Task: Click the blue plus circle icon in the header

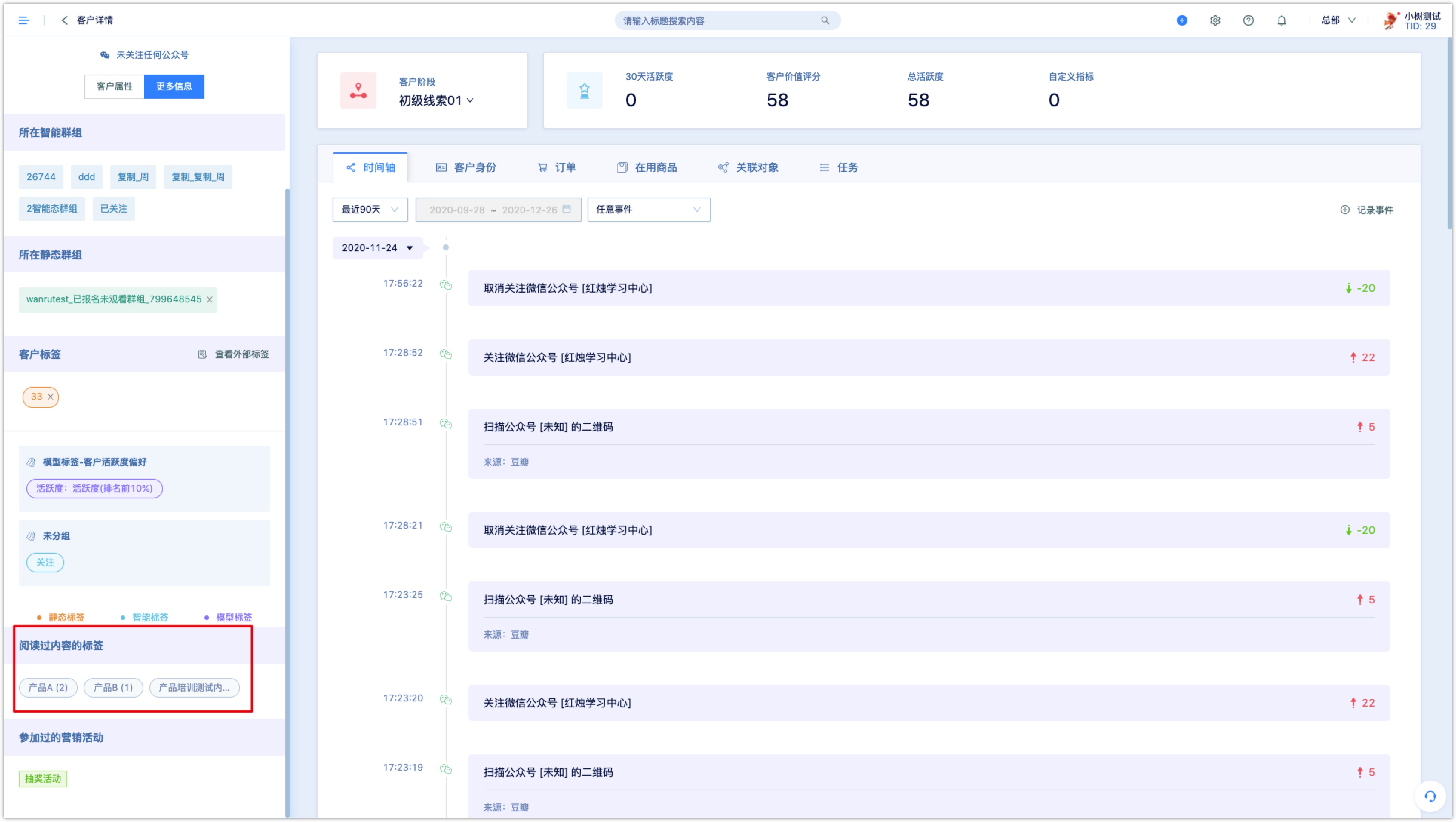Action: 1182,20
